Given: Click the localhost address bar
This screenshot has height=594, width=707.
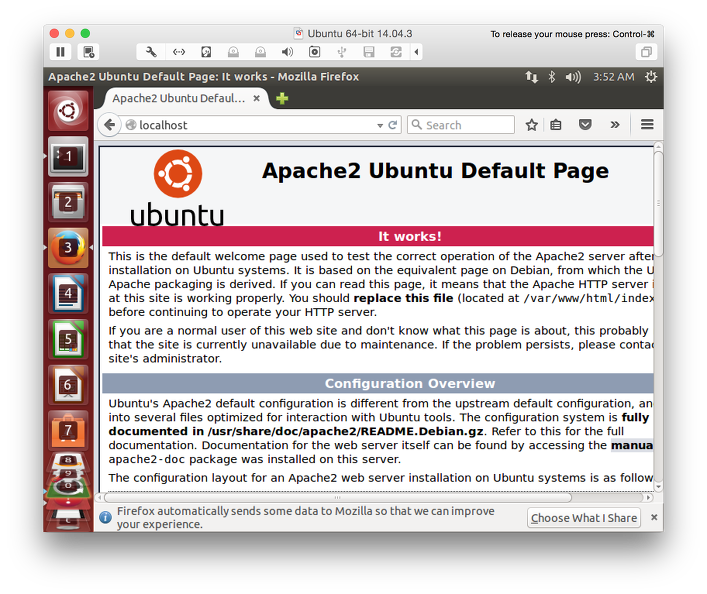Looking at the screenshot, I should point(250,125).
